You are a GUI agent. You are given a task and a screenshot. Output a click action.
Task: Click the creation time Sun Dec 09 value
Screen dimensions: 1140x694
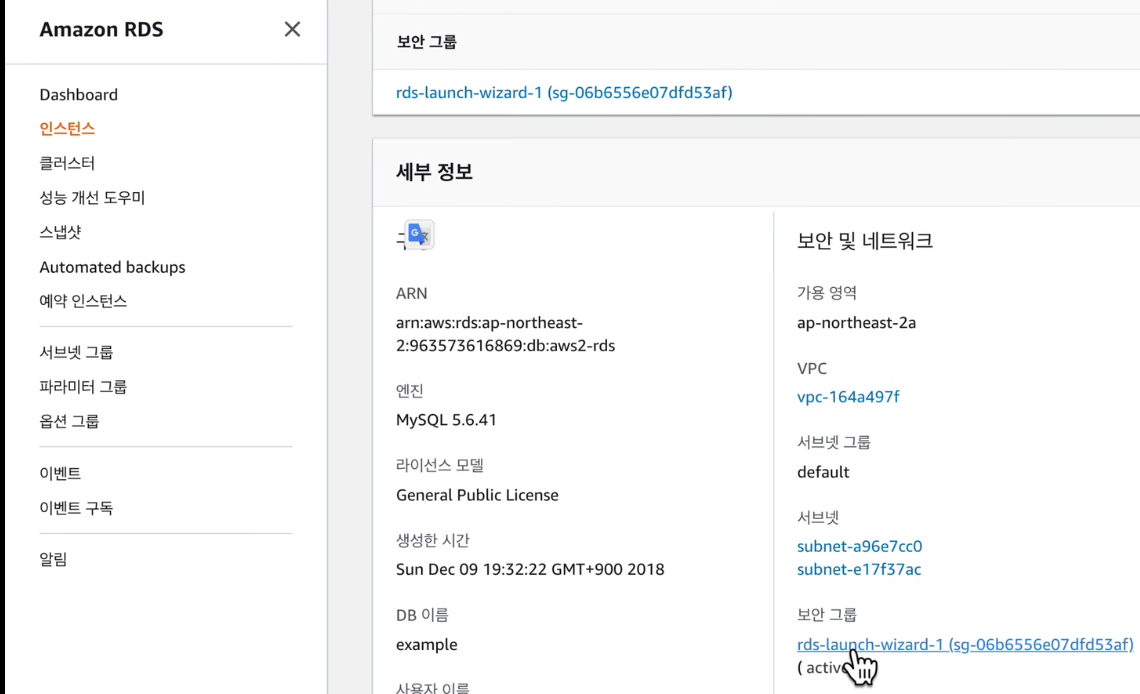coord(530,569)
